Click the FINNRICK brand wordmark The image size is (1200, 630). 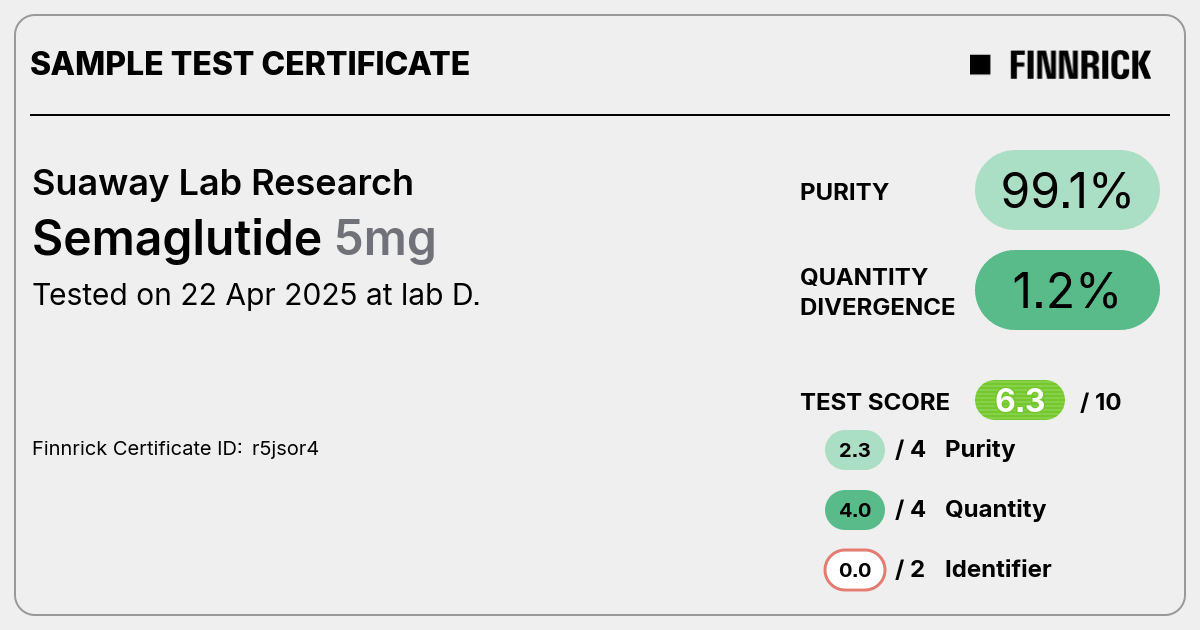click(x=1080, y=65)
